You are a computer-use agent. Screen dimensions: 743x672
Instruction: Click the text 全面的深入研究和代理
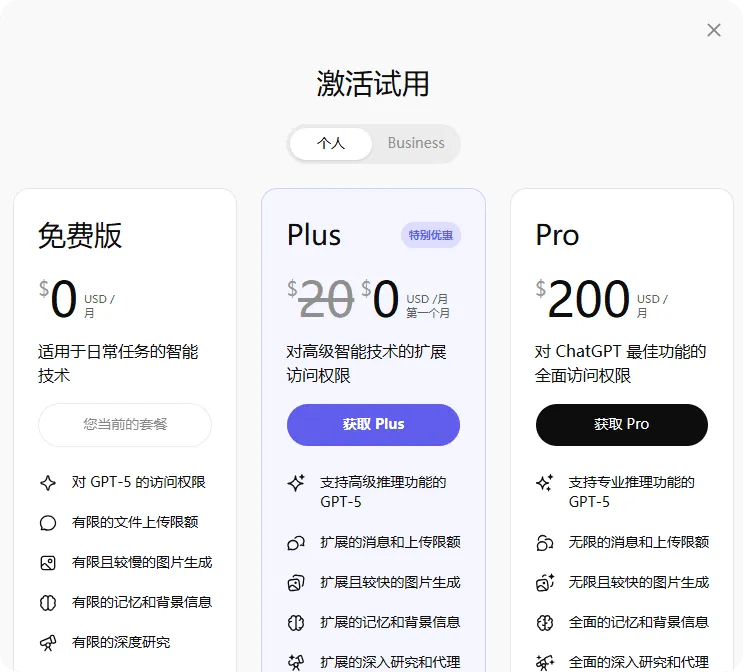[639, 662]
